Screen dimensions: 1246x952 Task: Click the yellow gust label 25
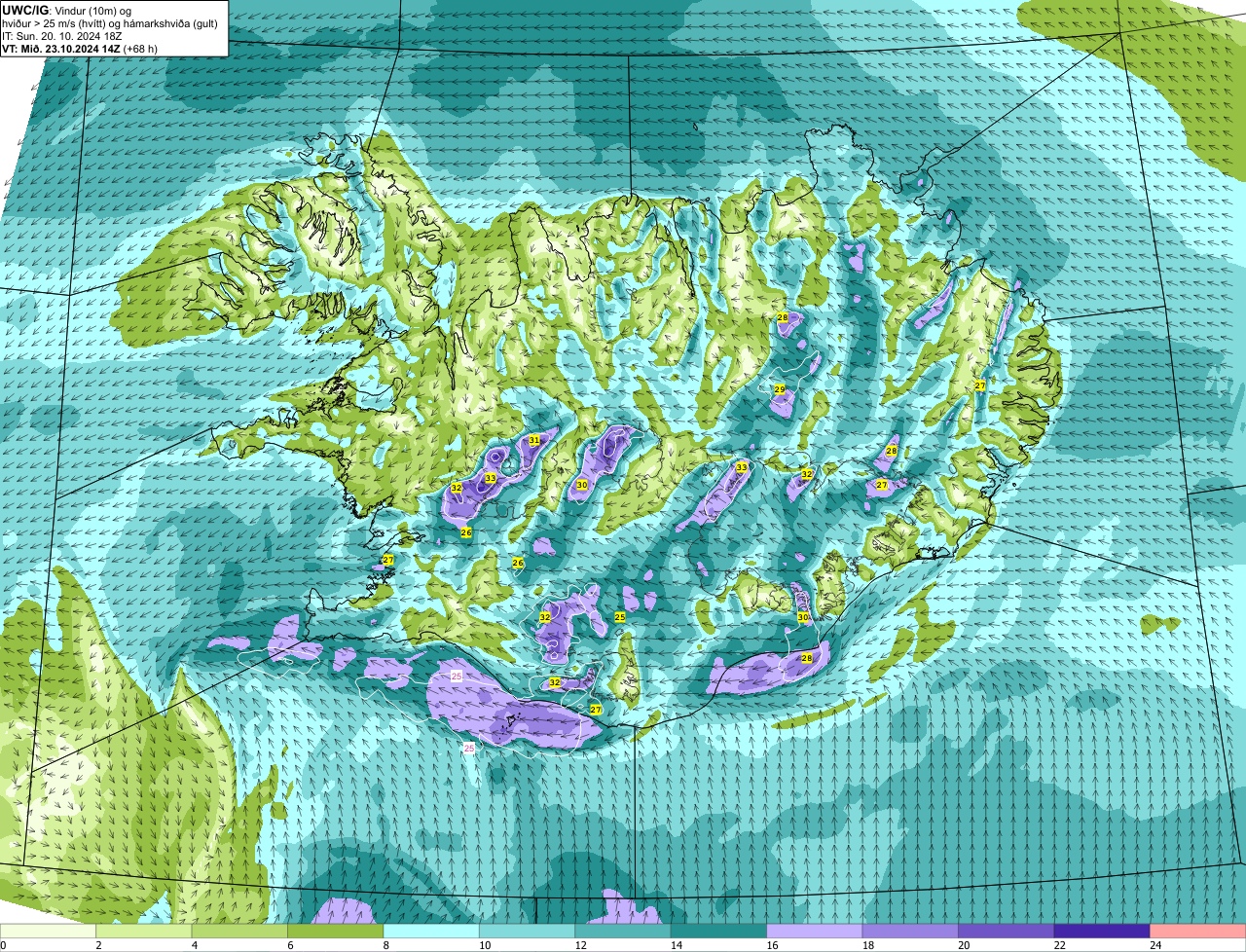tap(620, 617)
